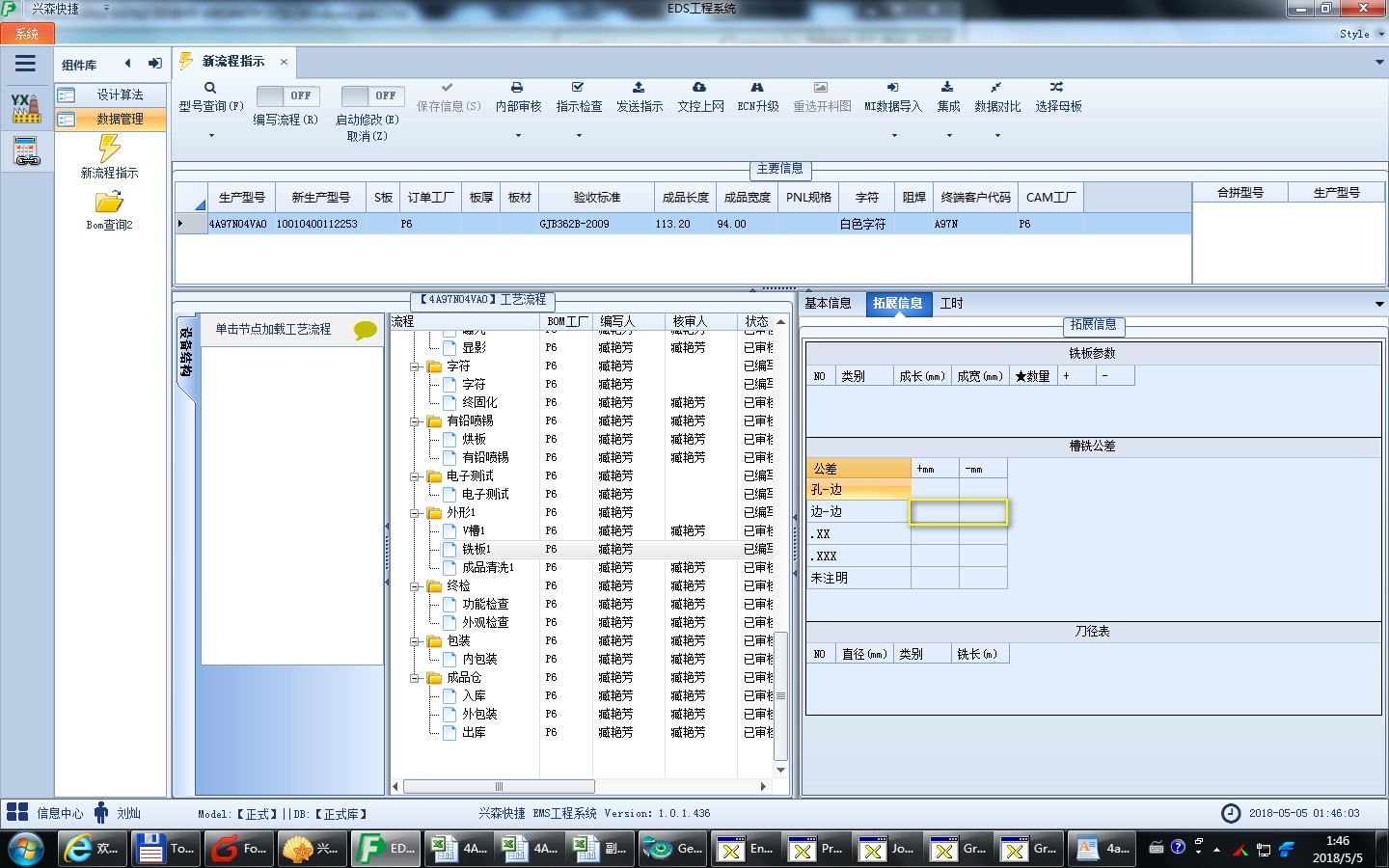Click the Windows Start button
1389x868 pixels.
click(26, 850)
